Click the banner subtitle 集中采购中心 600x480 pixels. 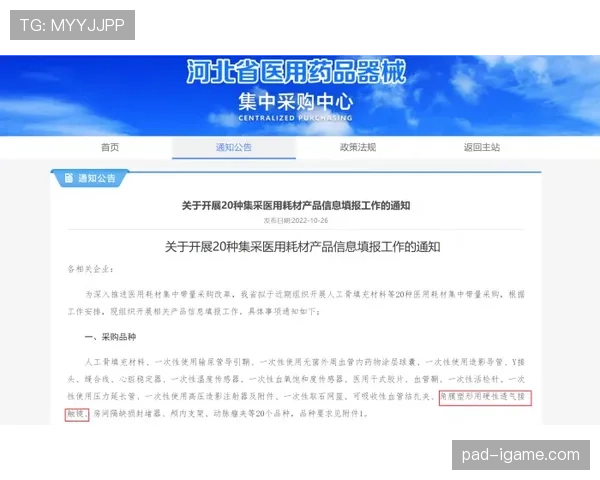[295, 102]
